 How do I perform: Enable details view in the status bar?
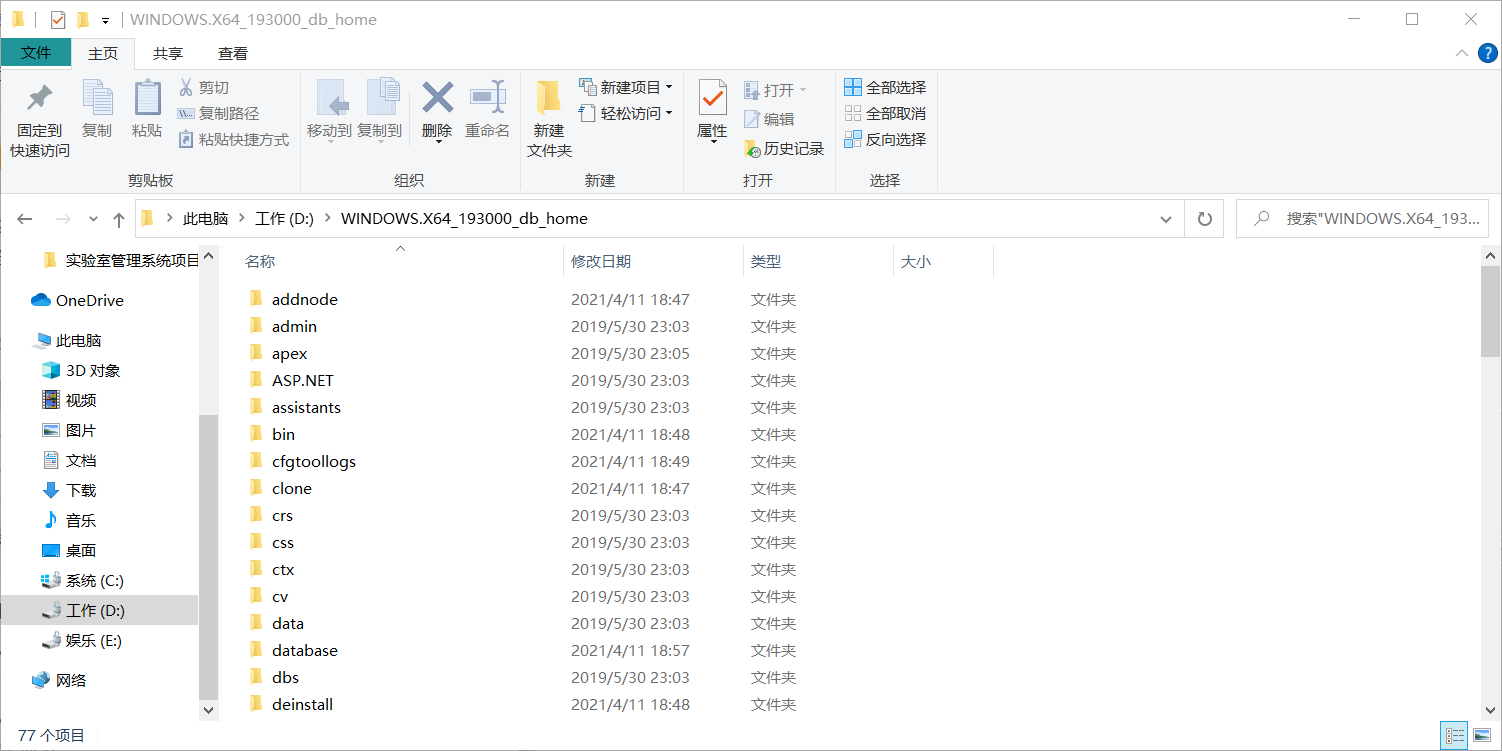point(1456,735)
